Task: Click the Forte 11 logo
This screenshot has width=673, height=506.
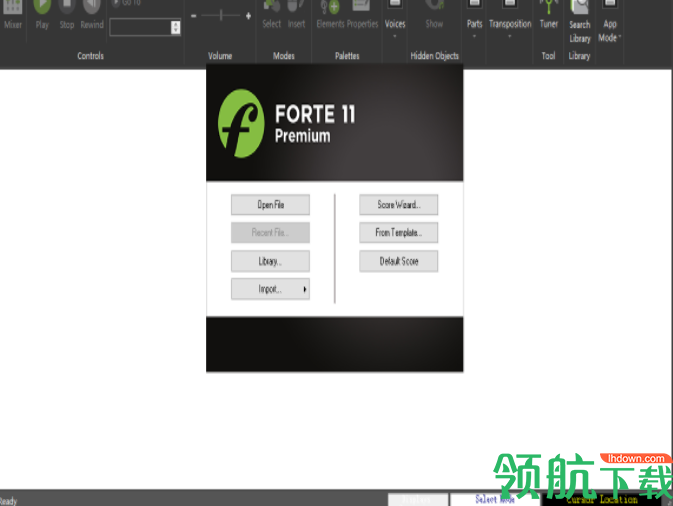Action: 241,124
